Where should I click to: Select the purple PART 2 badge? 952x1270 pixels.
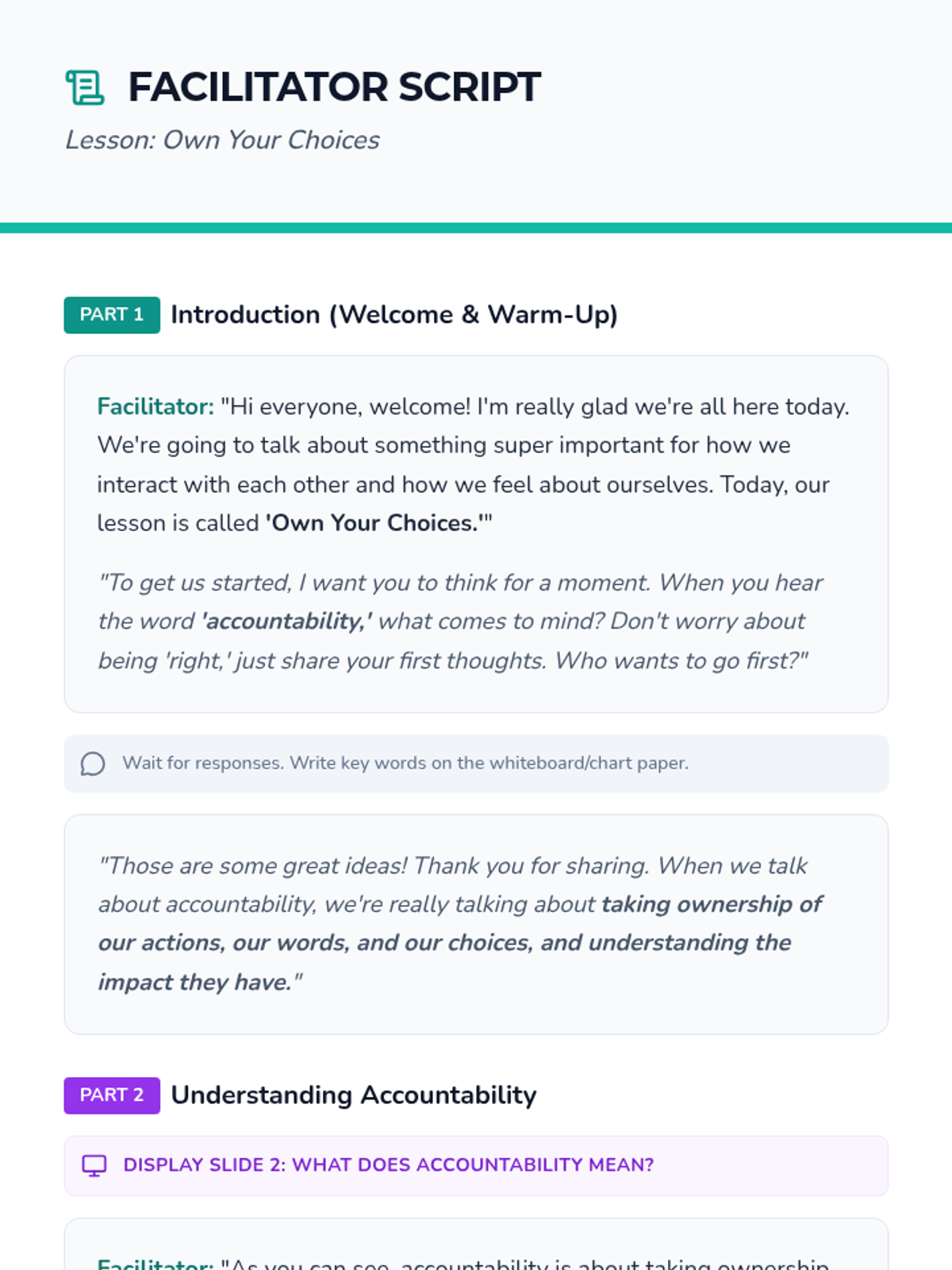click(112, 1095)
